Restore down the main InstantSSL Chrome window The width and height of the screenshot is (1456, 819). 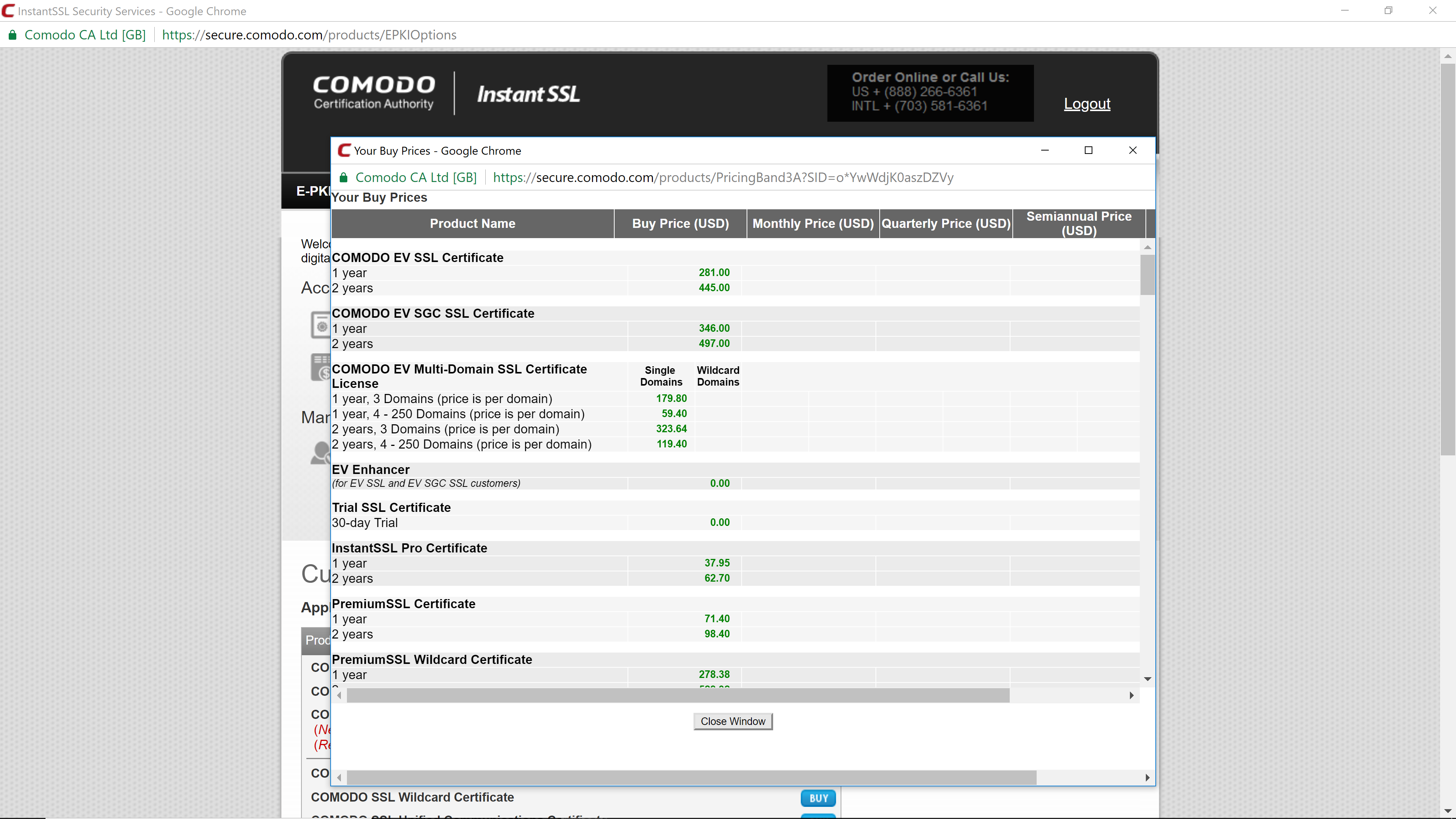click(x=1388, y=11)
